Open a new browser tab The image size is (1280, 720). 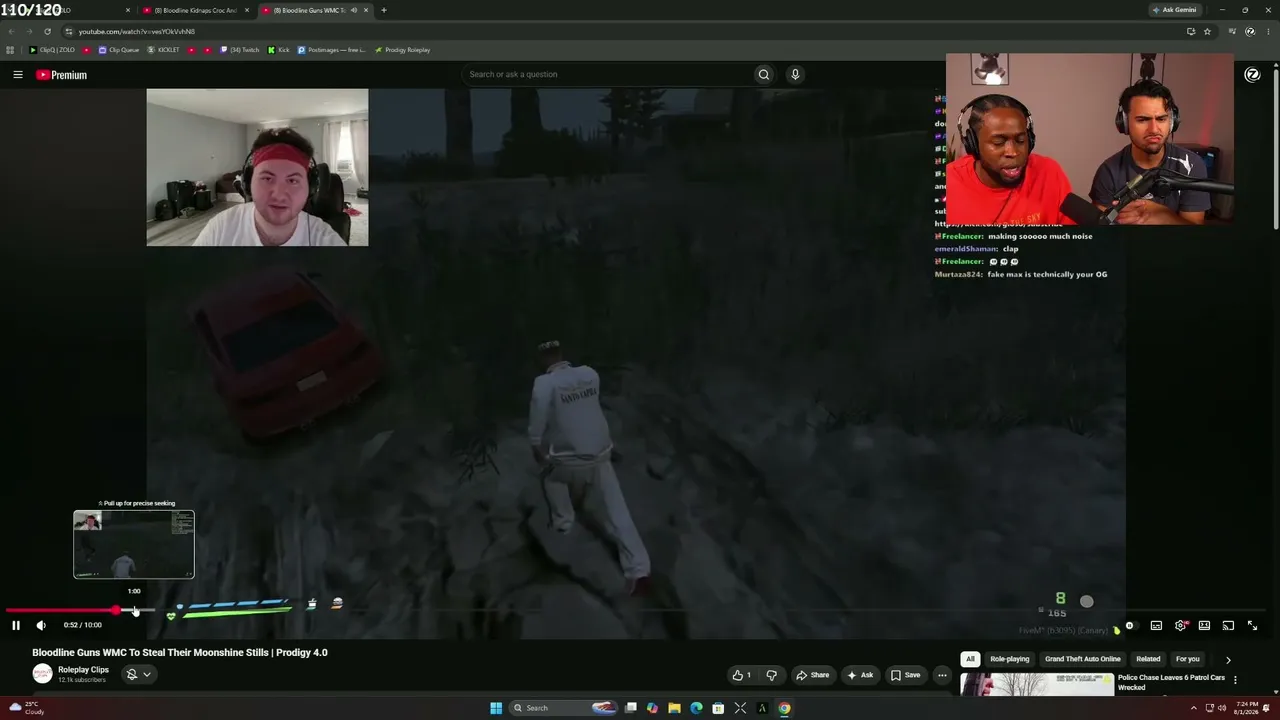coord(384,10)
